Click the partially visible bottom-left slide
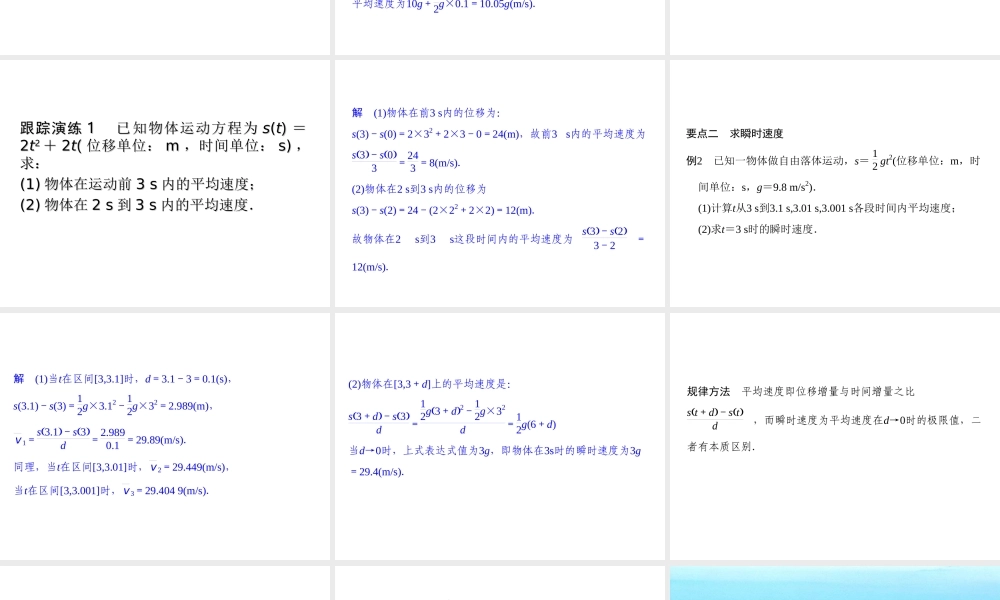Image resolution: width=1000 pixels, height=600 pixels. [165, 583]
